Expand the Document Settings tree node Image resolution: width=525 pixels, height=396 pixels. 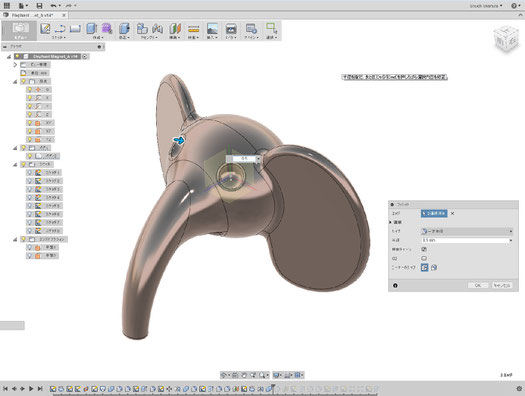[15, 65]
